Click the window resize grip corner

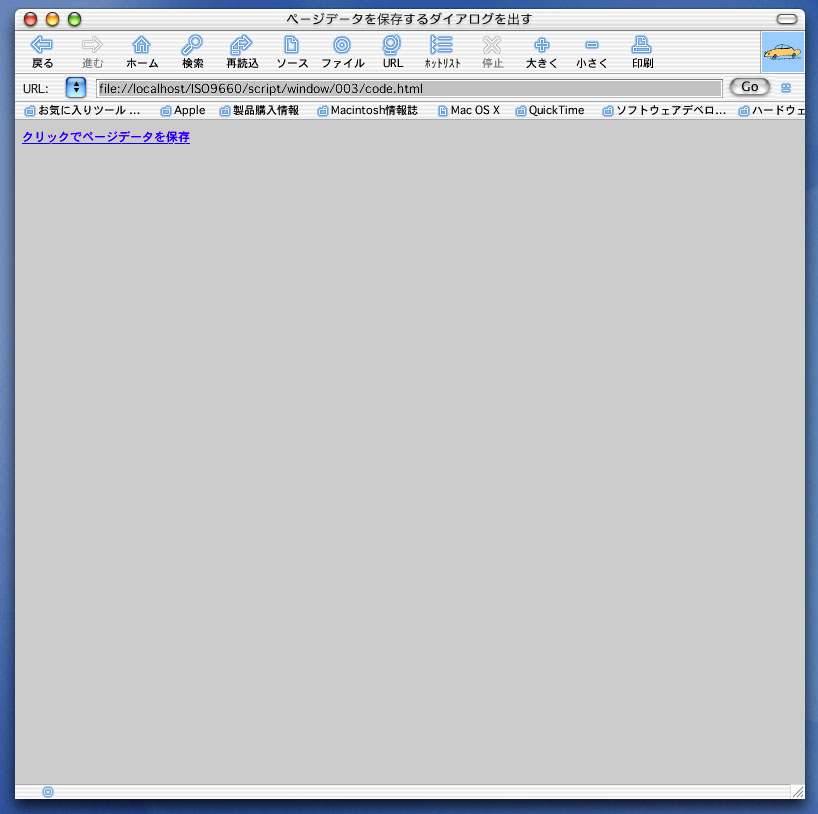798,792
